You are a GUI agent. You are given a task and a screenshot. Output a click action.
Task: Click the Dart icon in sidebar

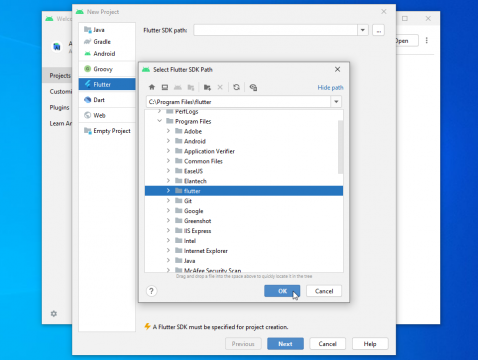pyautogui.click(x=88, y=100)
